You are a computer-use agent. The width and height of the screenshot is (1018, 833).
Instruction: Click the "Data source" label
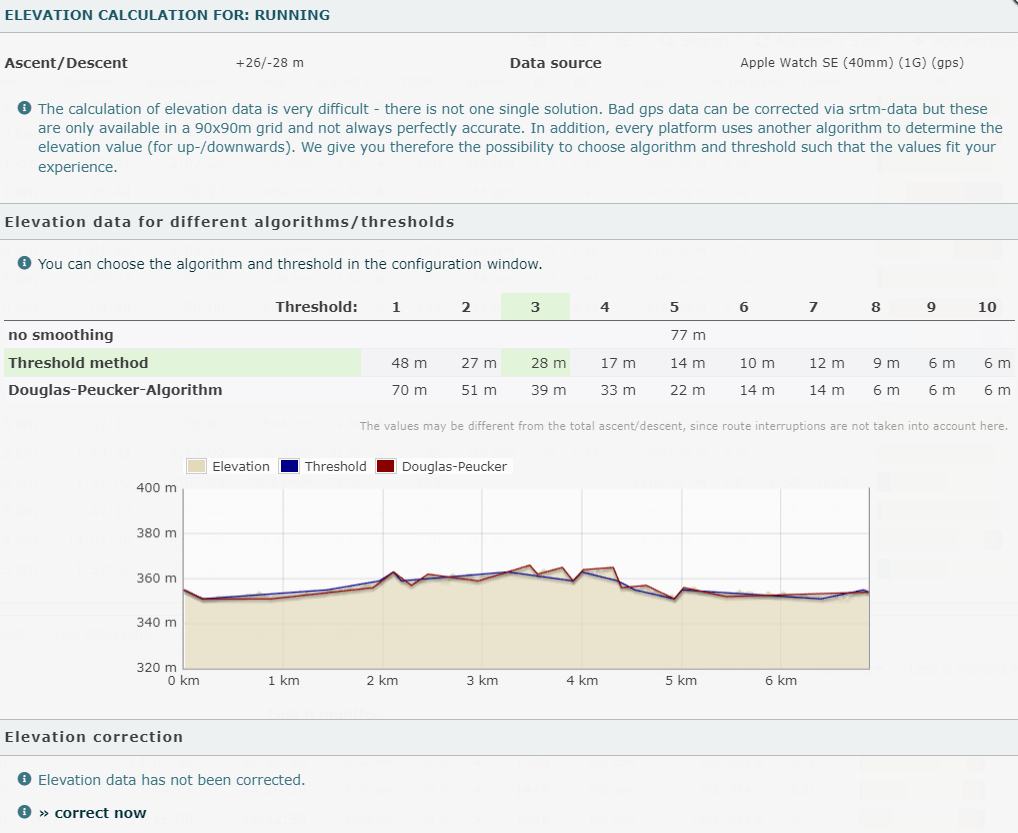click(556, 63)
